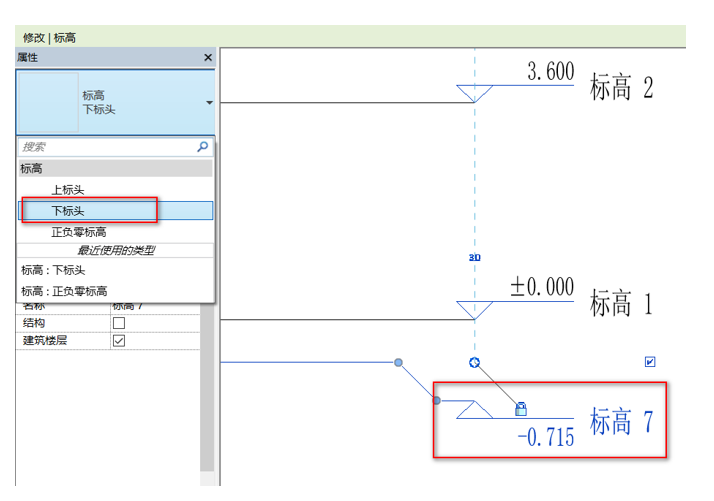This screenshot has width=714, height=501.
Task: Select 下标头 type in list
Action: pos(115,211)
